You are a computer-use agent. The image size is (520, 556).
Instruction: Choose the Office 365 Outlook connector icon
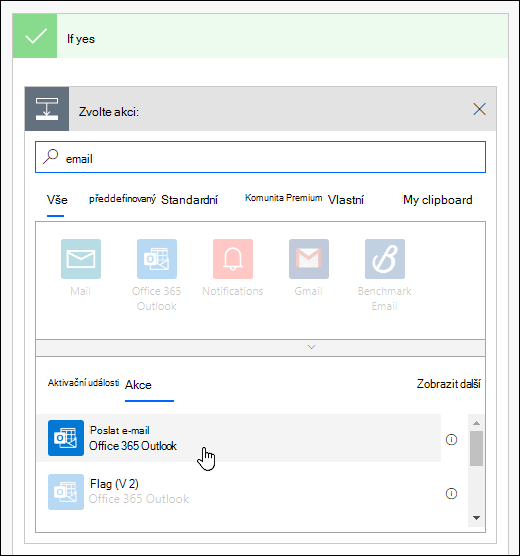[157, 259]
